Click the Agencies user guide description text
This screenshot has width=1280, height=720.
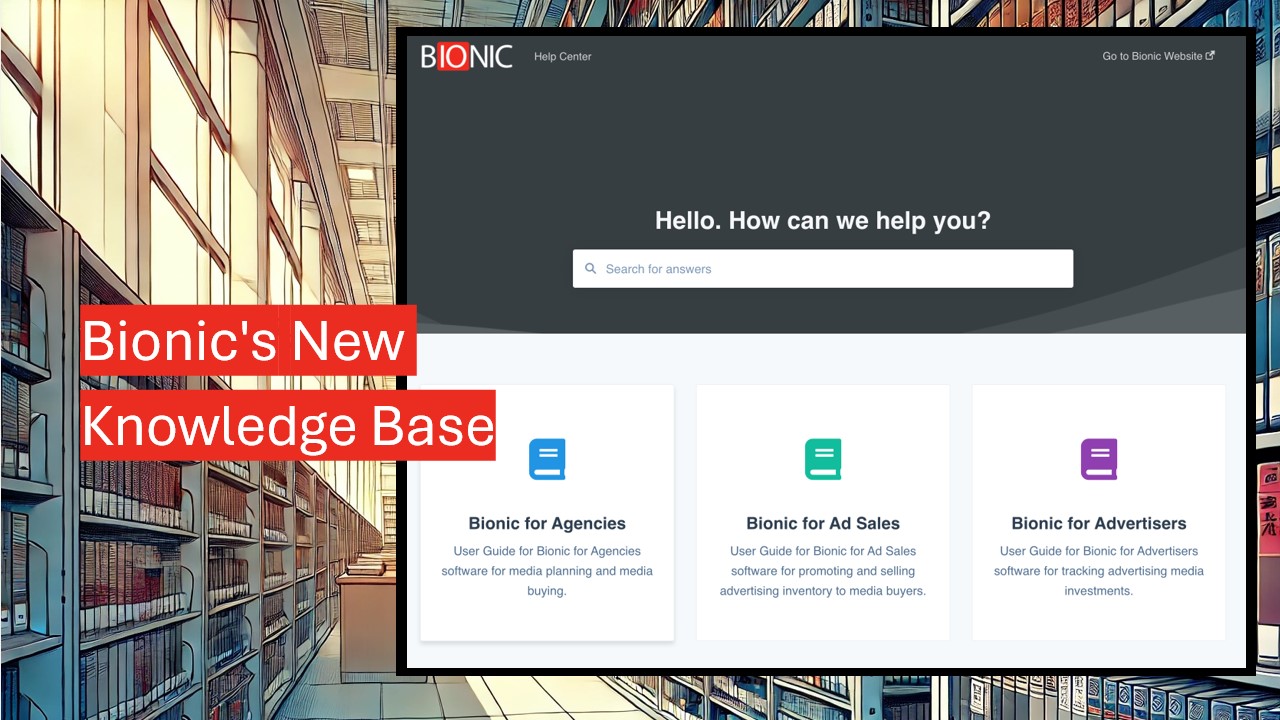547,571
